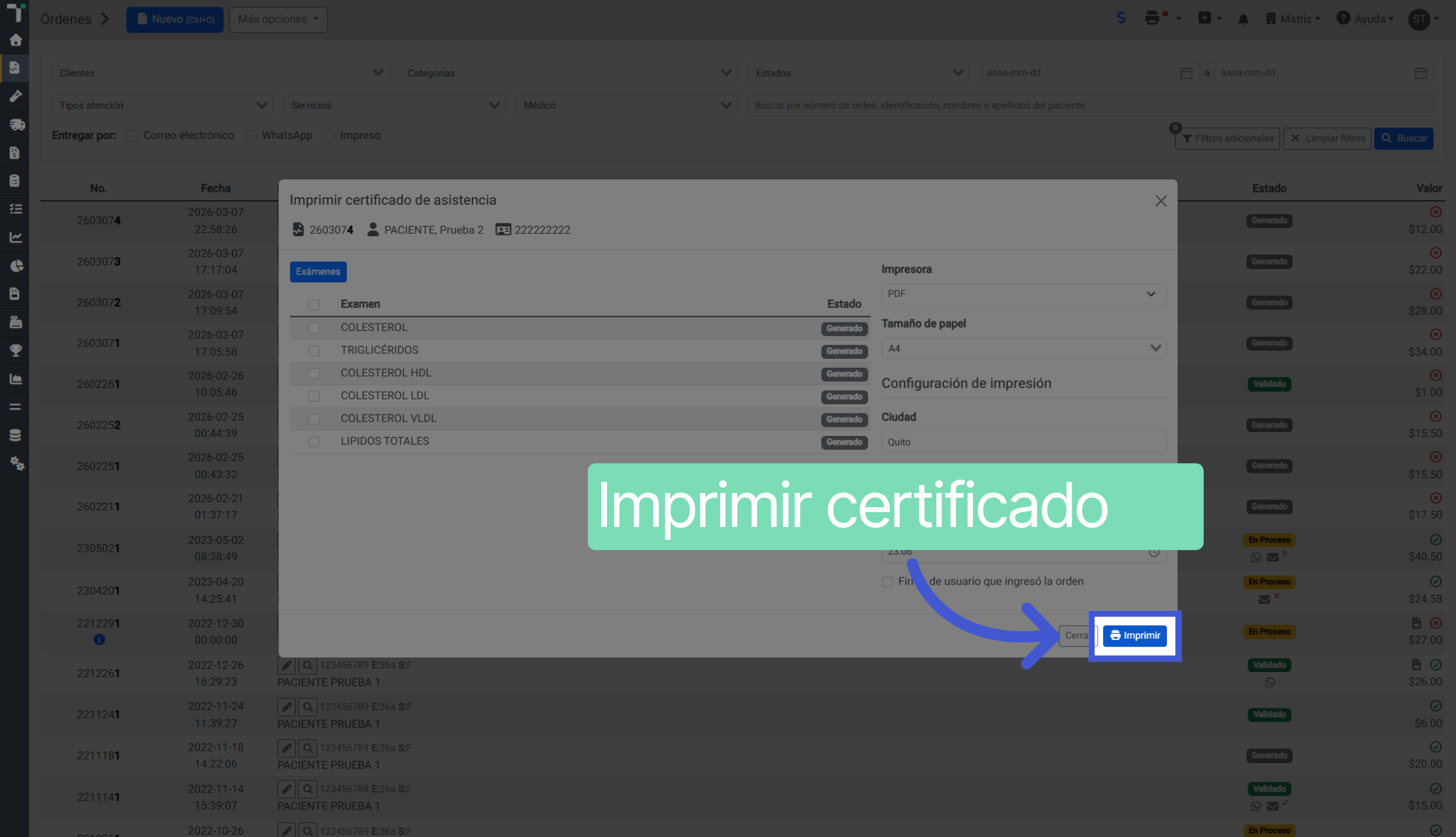The height and width of the screenshot is (837, 1456).
Task: Open the Tamaño de papel A4 dropdown
Action: [1024, 348]
